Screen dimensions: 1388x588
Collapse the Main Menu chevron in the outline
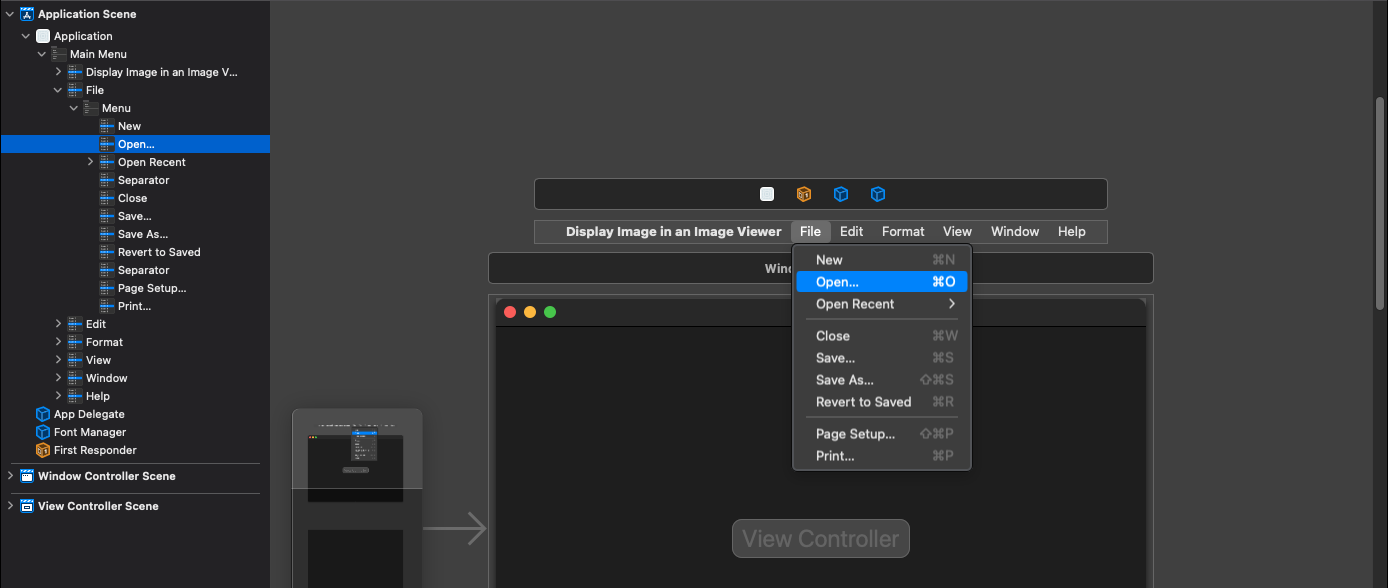click(x=42, y=54)
